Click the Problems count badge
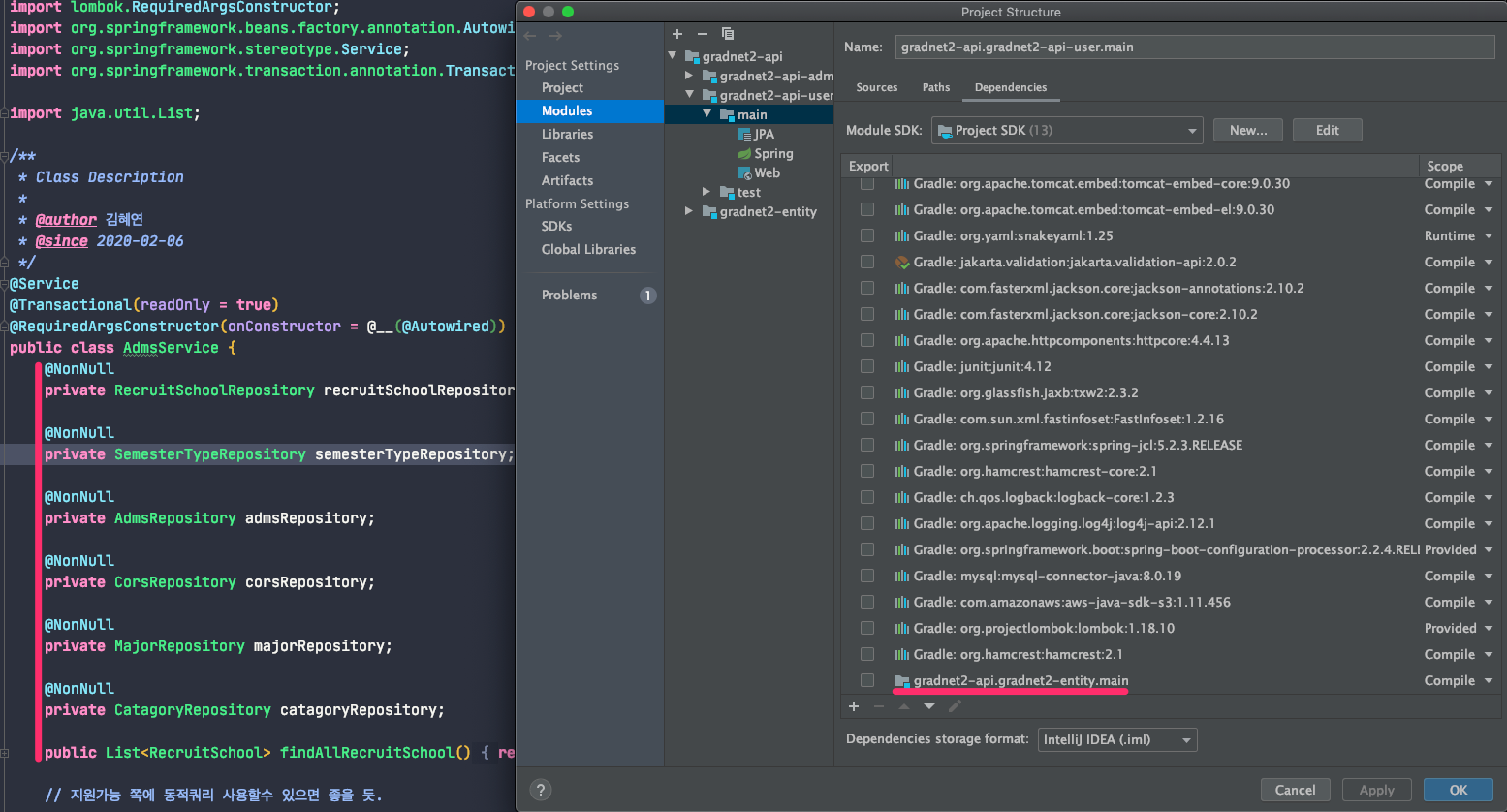The image size is (1507, 812). click(x=648, y=296)
